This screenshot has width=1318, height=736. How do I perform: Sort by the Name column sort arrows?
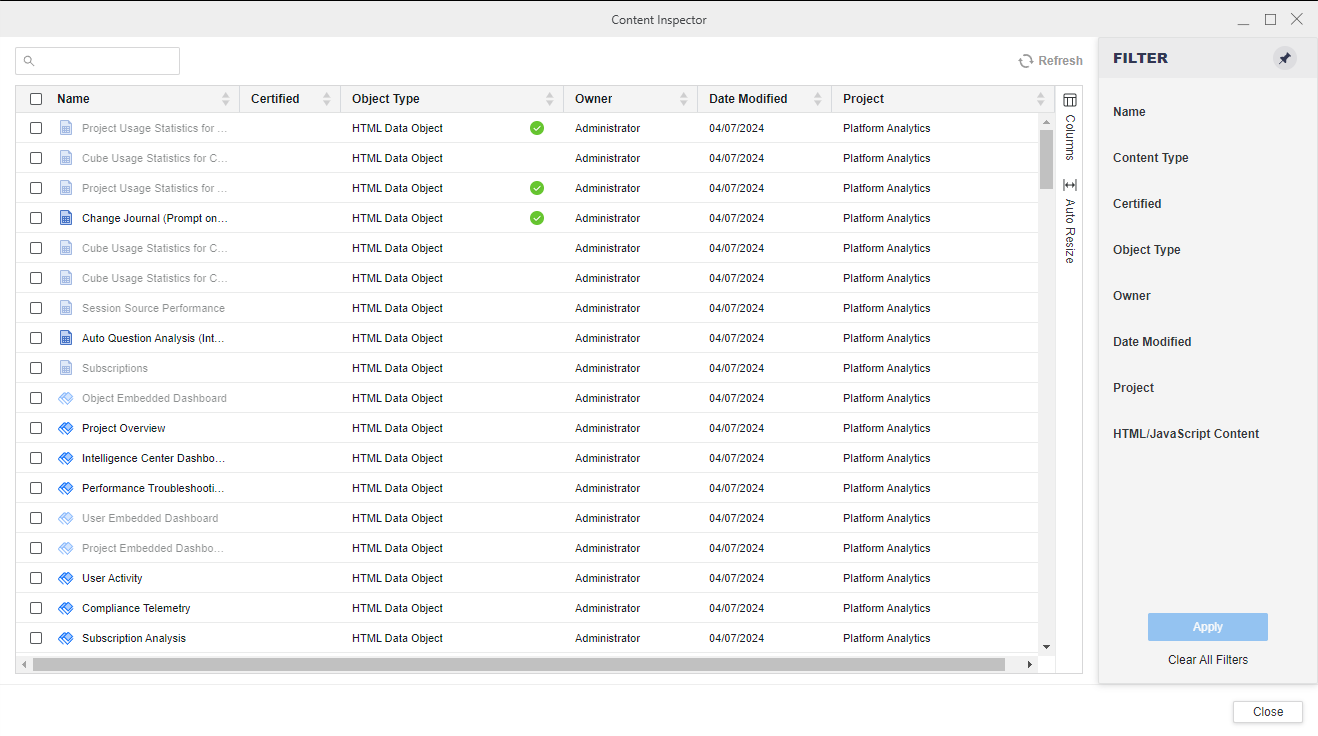[x=225, y=99]
